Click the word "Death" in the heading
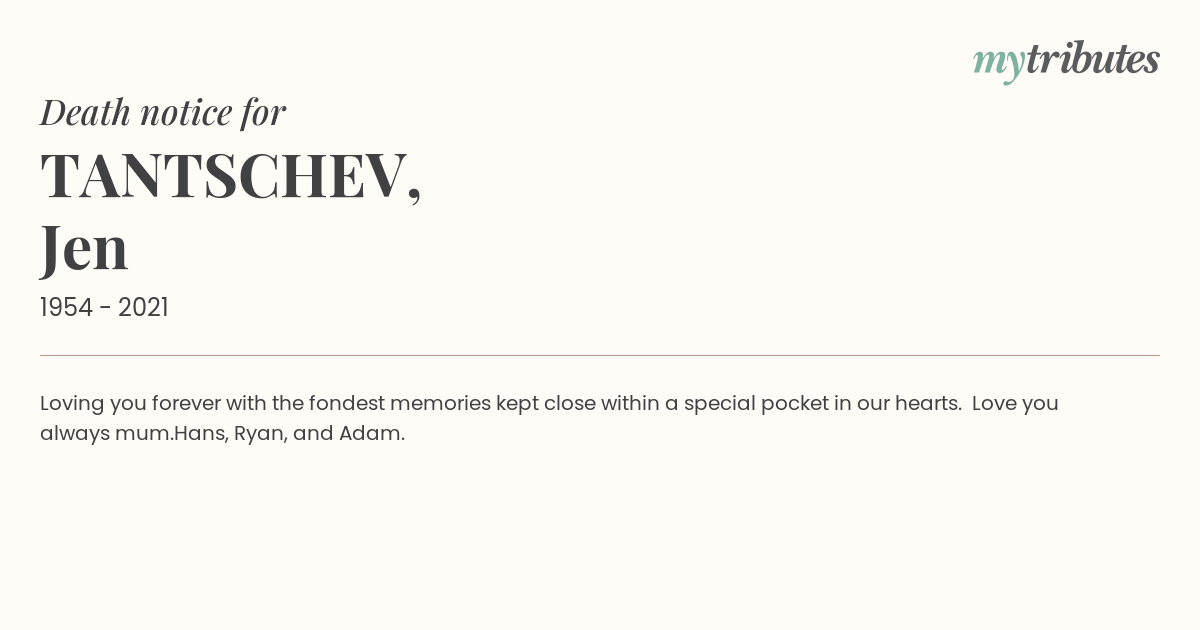Screen dimensions: 1200x630 (x=85, y=112)
